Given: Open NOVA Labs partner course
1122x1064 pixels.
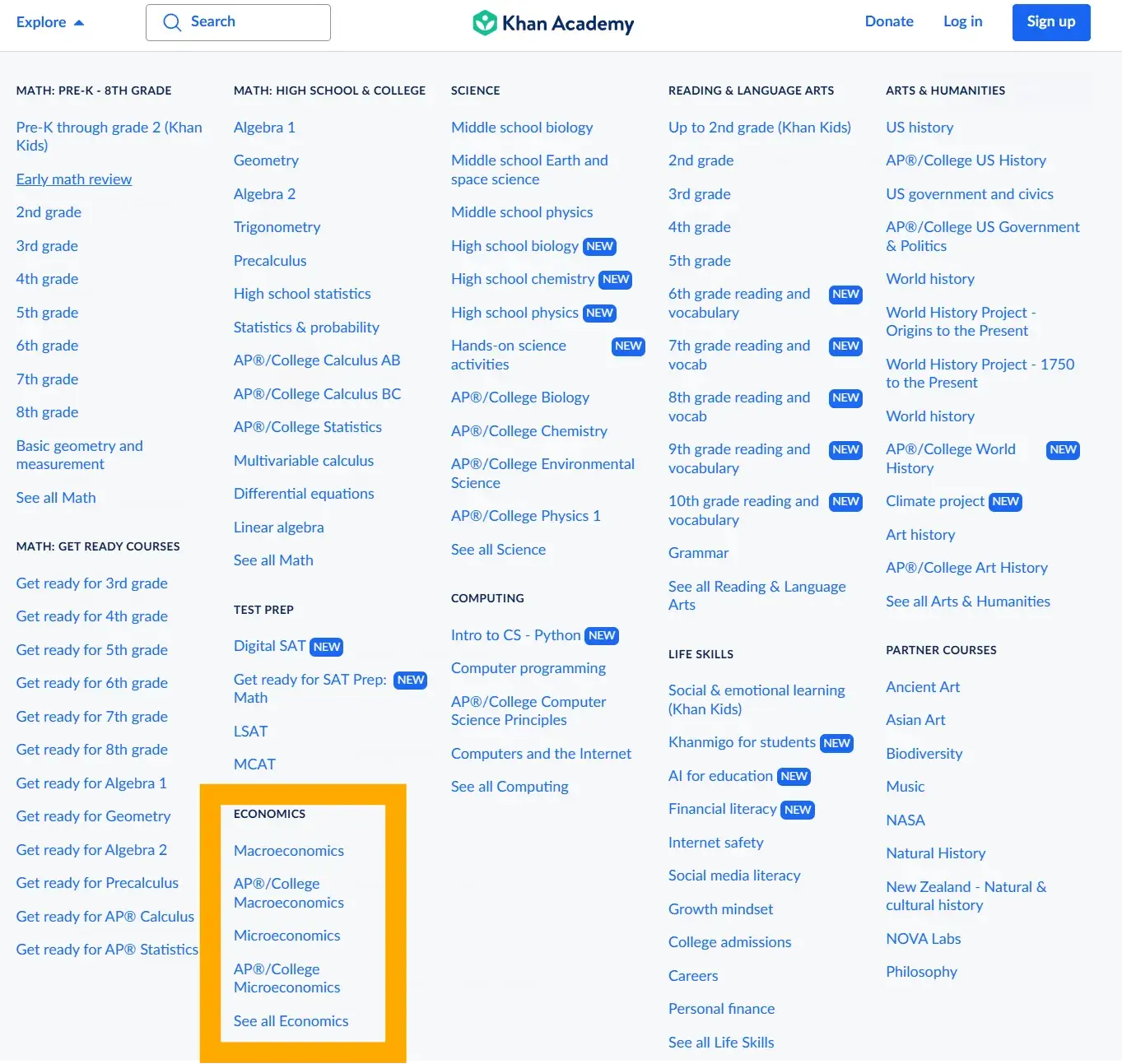Looking at the screenshot, I should click(923, 939).
